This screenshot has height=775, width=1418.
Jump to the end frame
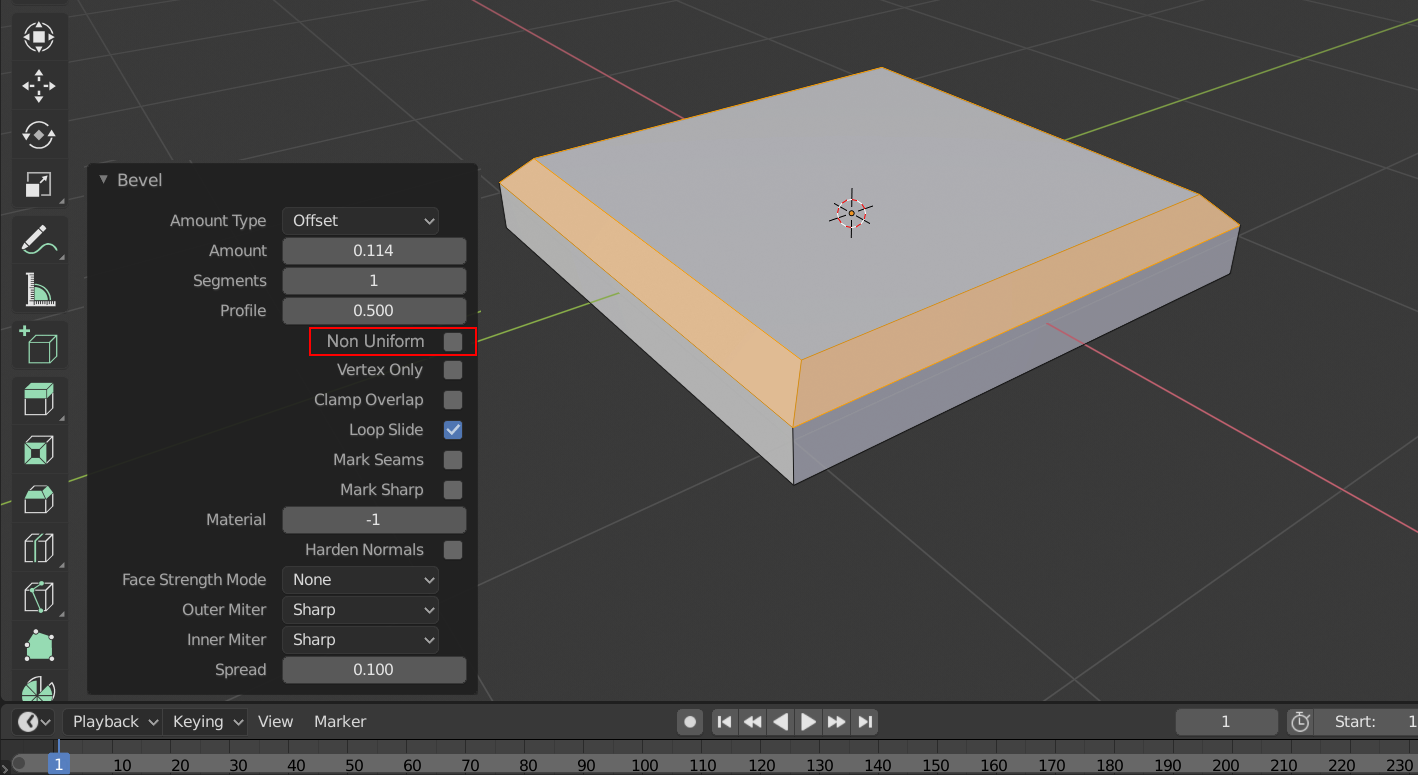pos(866,721)
